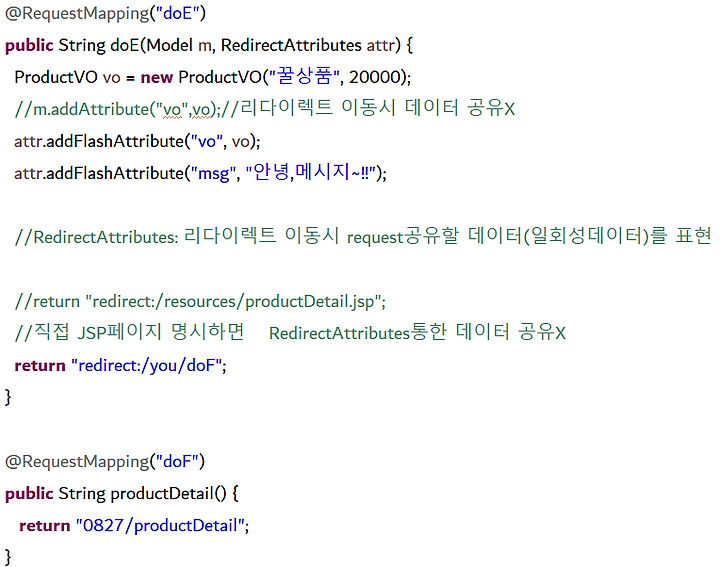Click the closing brace of doE method
Screen dimensions: 720x567
point(8,397)
